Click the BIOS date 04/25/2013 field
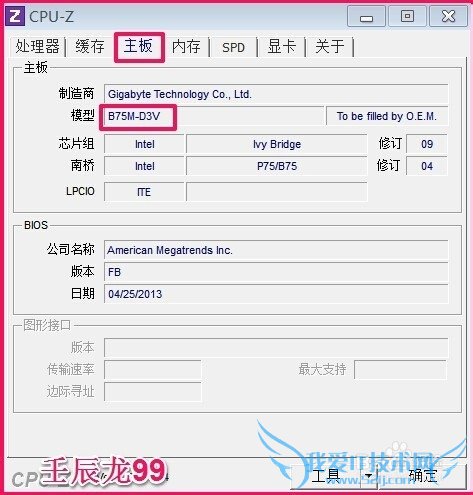 (276, 294)
